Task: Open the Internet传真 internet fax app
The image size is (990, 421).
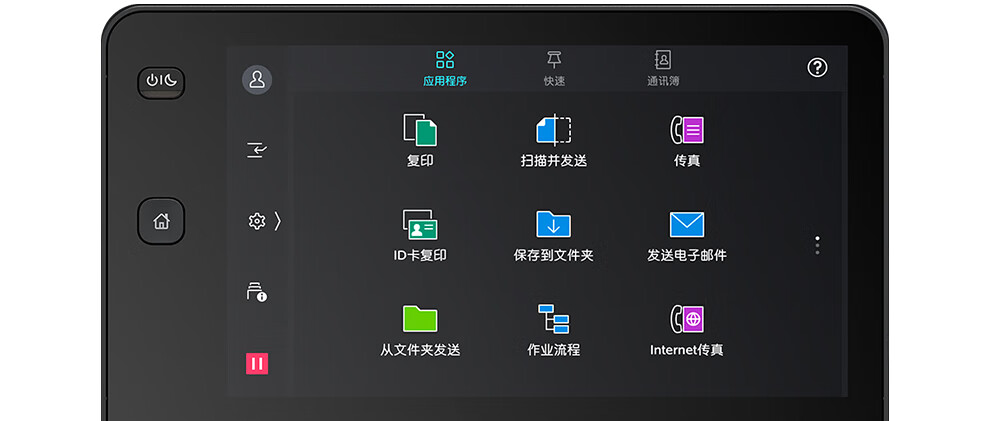Action: (x=687, y=330)
